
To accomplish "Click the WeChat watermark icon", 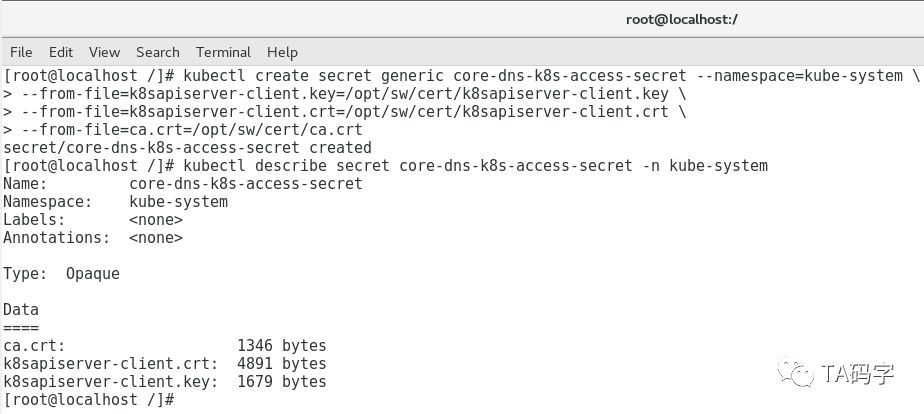I will tap(796, 373).
